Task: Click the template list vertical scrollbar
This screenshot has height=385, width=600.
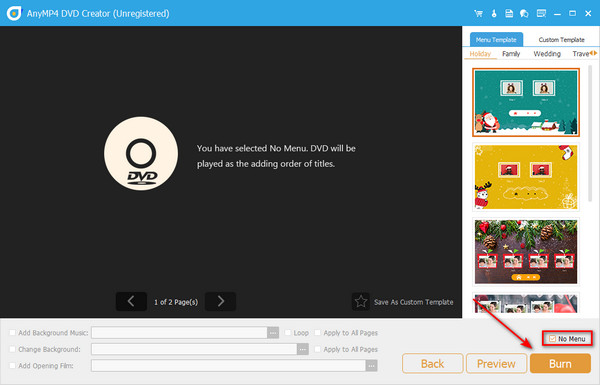Action: tap(590, 134)
